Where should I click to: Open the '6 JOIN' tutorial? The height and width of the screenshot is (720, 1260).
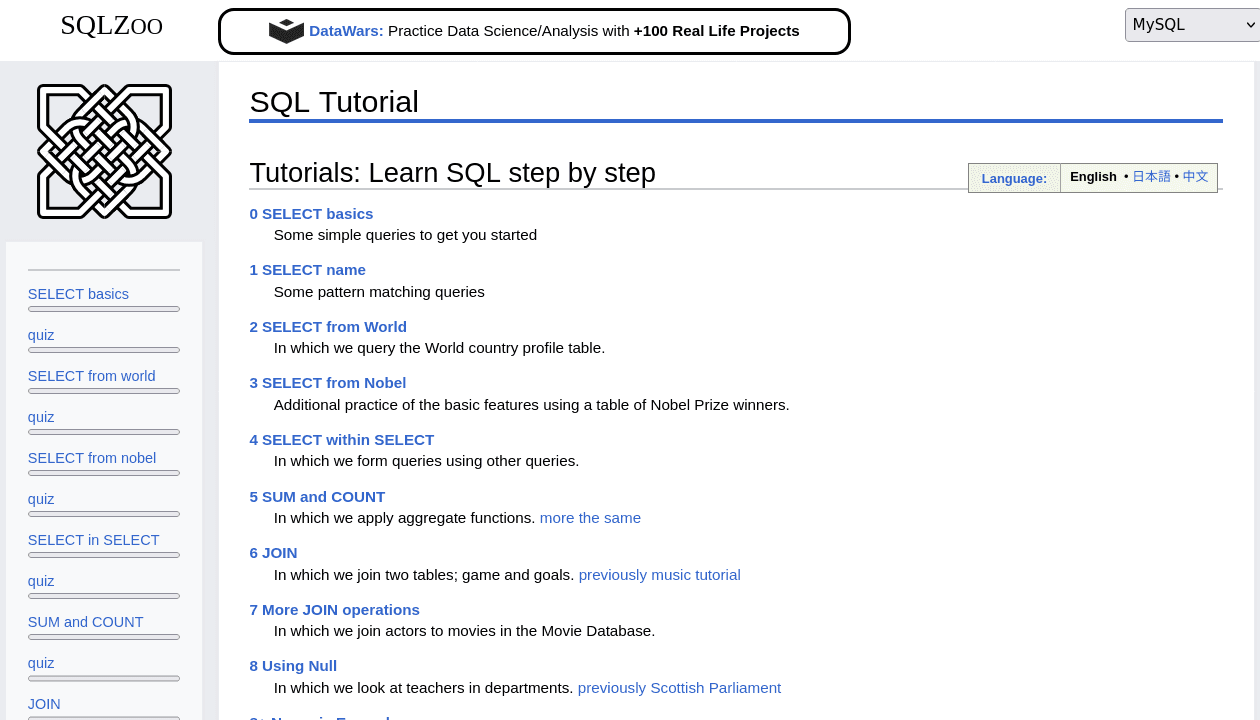[x=273, y=552]
